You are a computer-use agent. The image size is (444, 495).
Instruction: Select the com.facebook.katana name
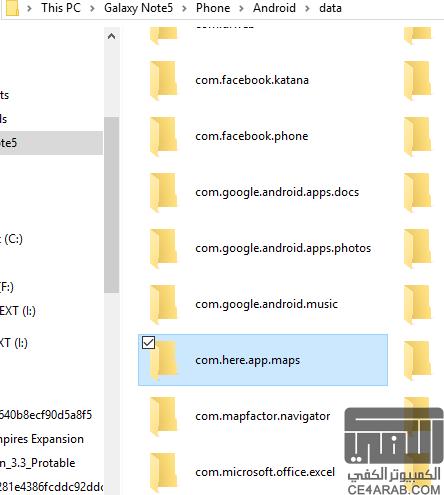[x=252, y=80]
